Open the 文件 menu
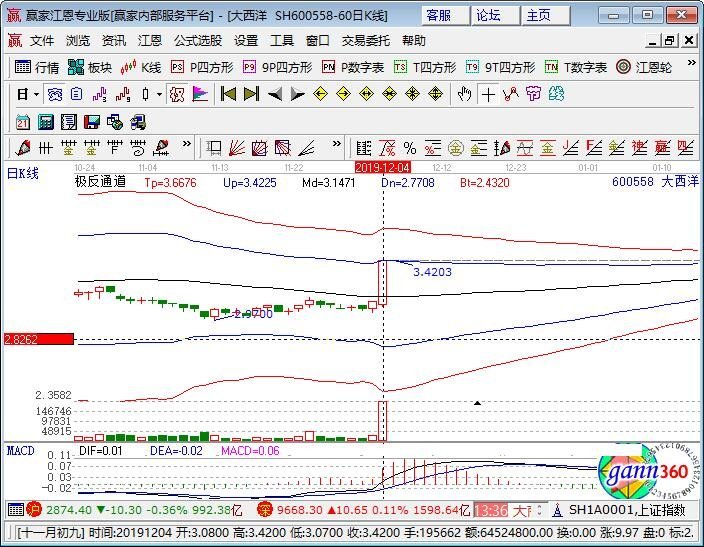Viewport: 704px width, 547px height. (41, 40)
